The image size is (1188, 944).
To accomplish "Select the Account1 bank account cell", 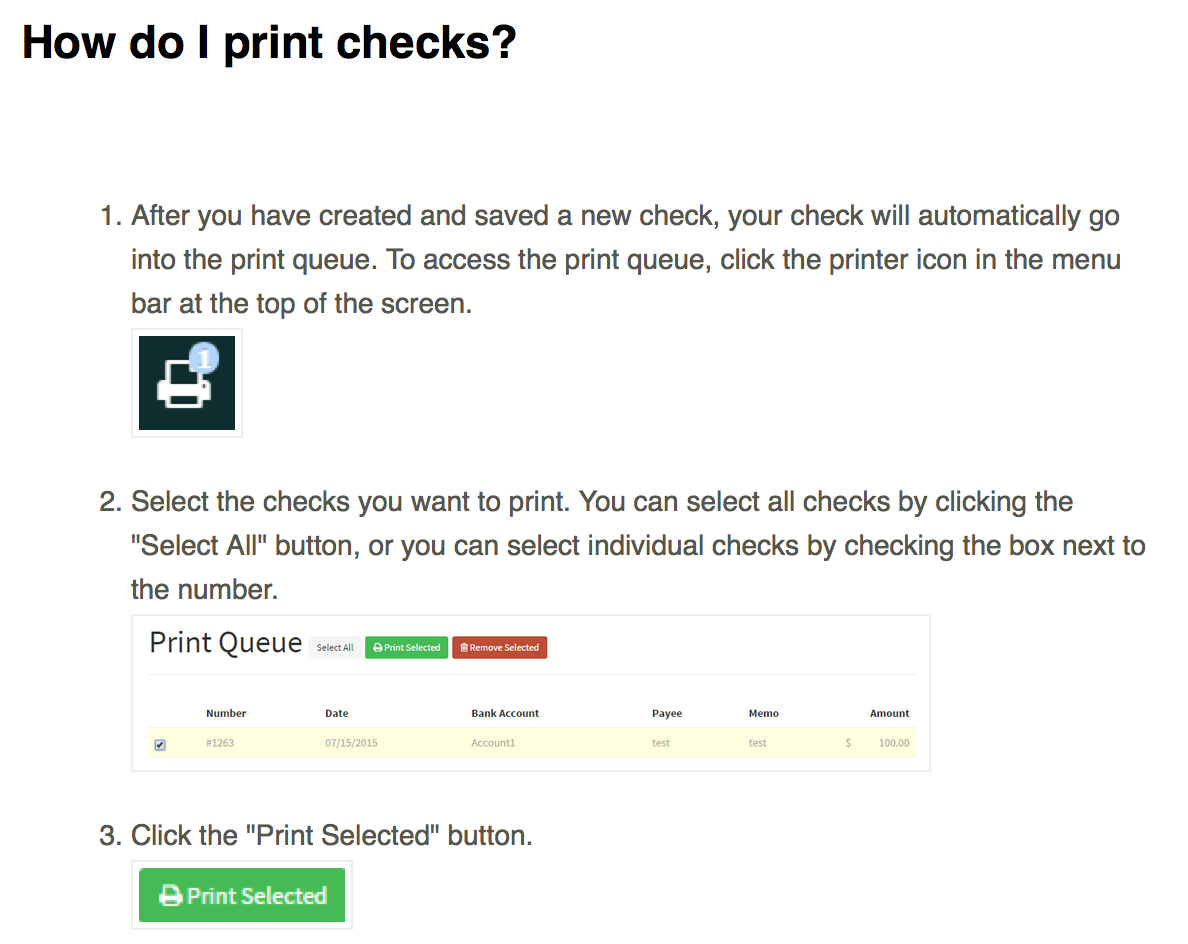I will coord(493,743).
